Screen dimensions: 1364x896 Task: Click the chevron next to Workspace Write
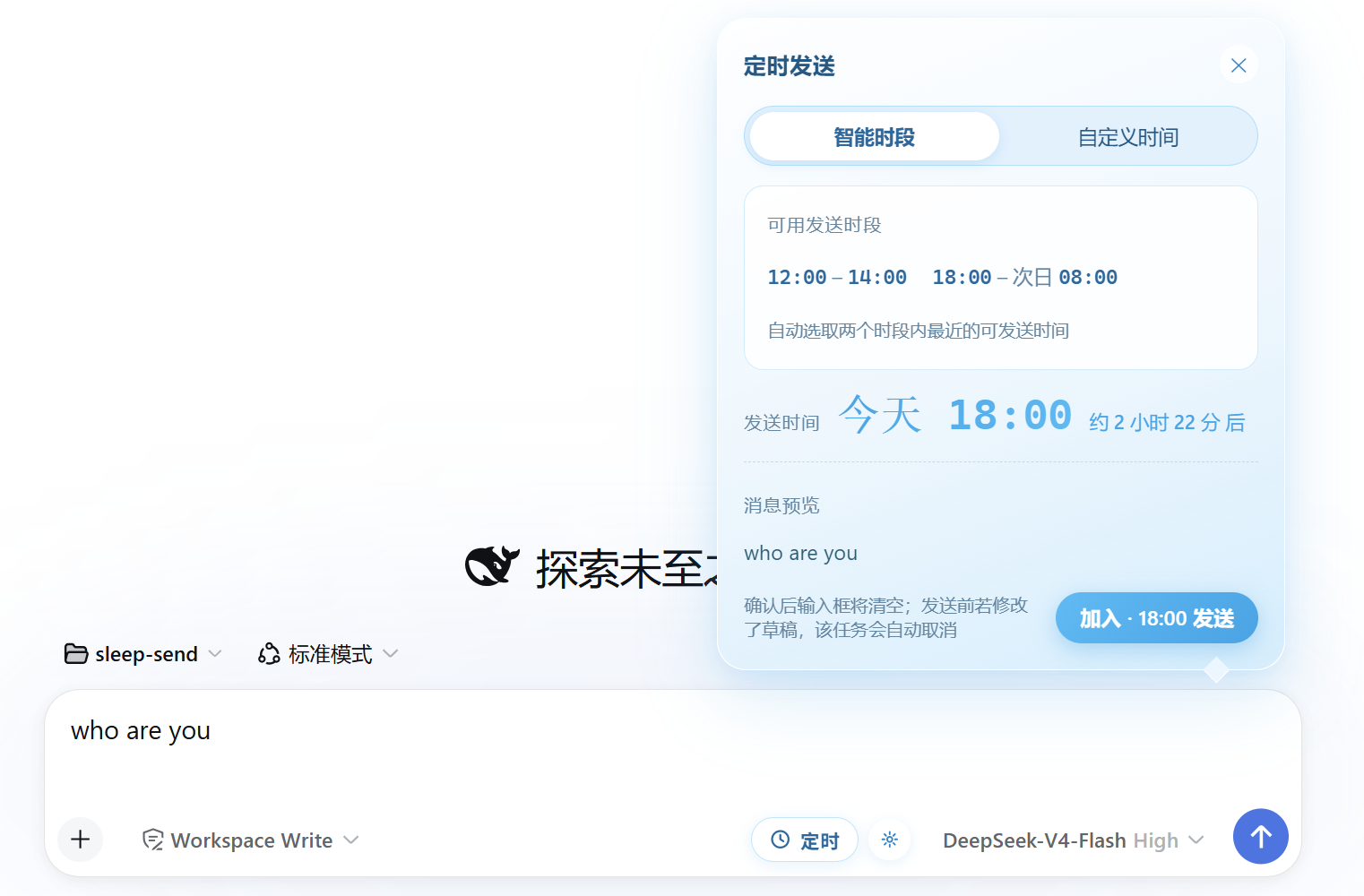(351, 840)
